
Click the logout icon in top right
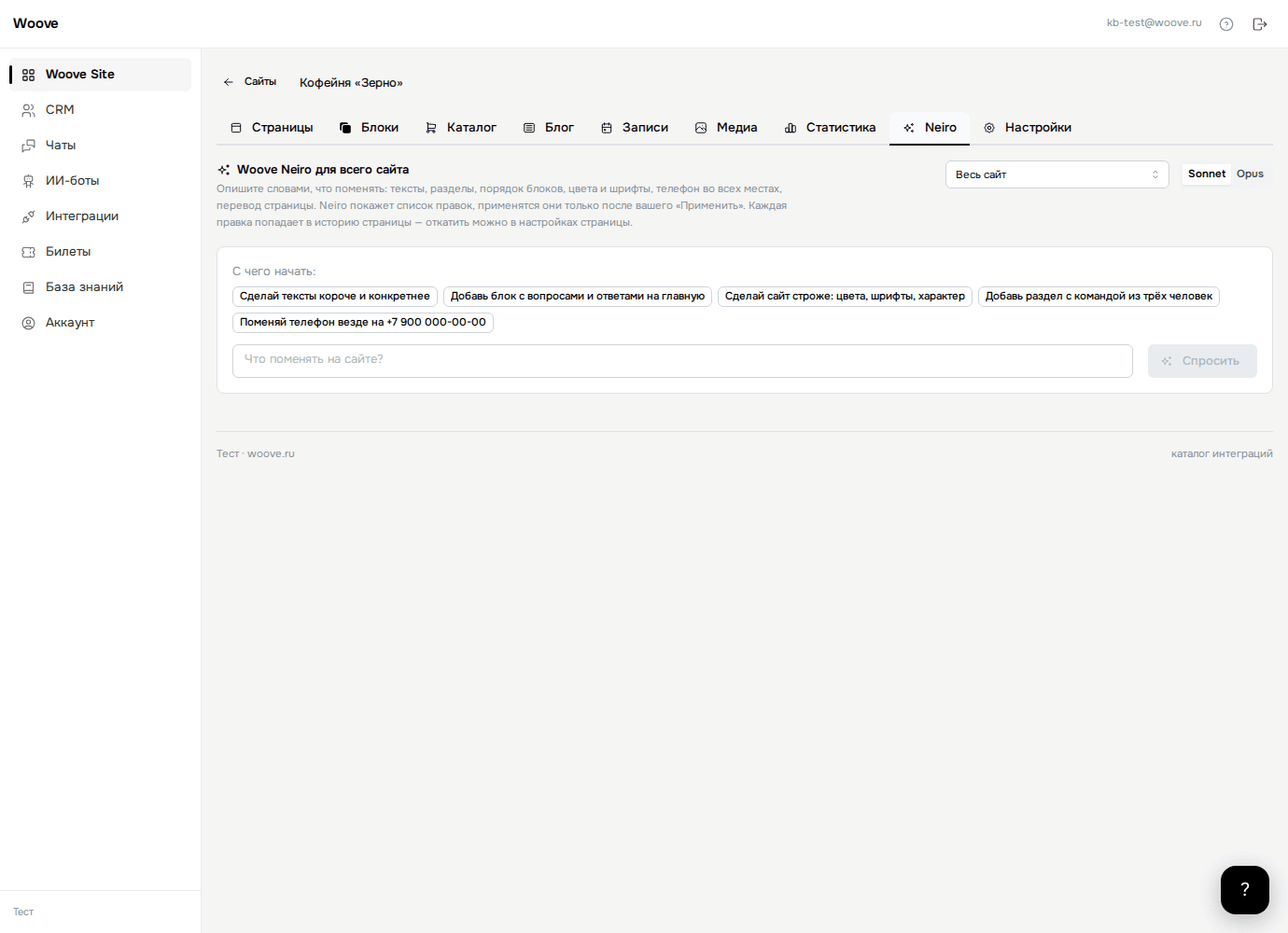point(1260,24)
